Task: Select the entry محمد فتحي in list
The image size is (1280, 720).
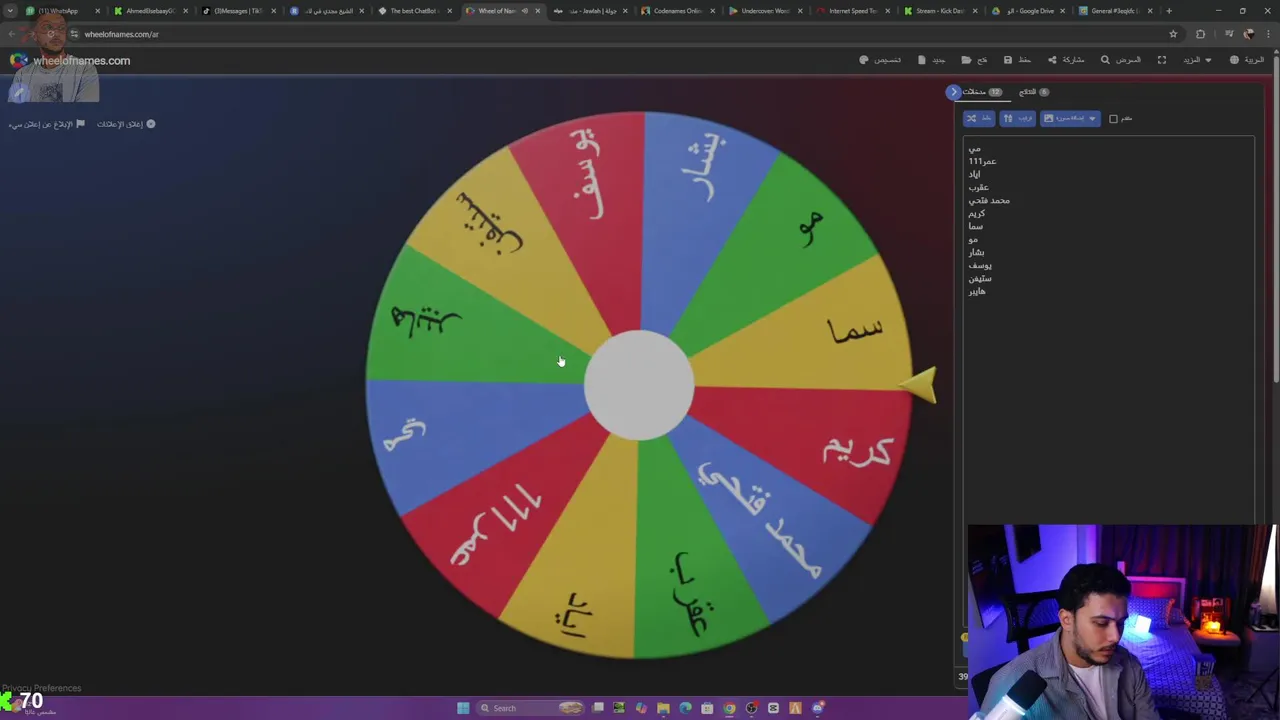Action: point(989,200)
